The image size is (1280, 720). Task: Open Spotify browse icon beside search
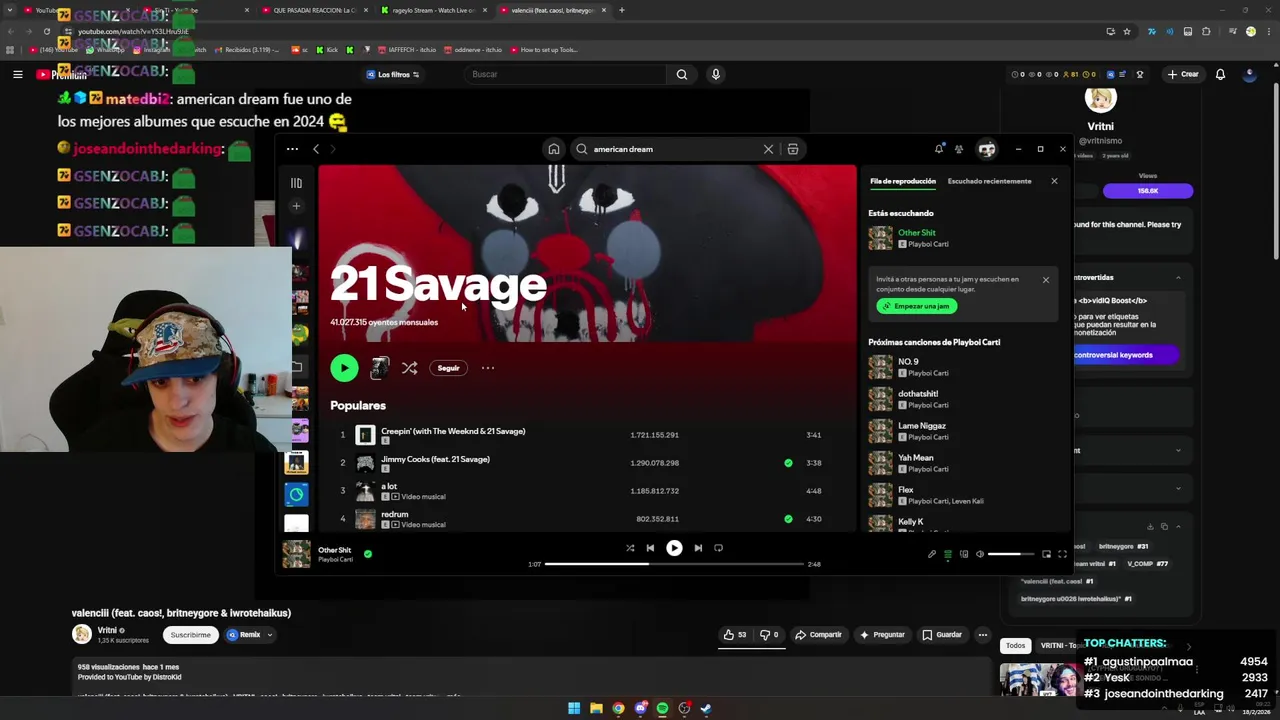(x=792, y=149)
